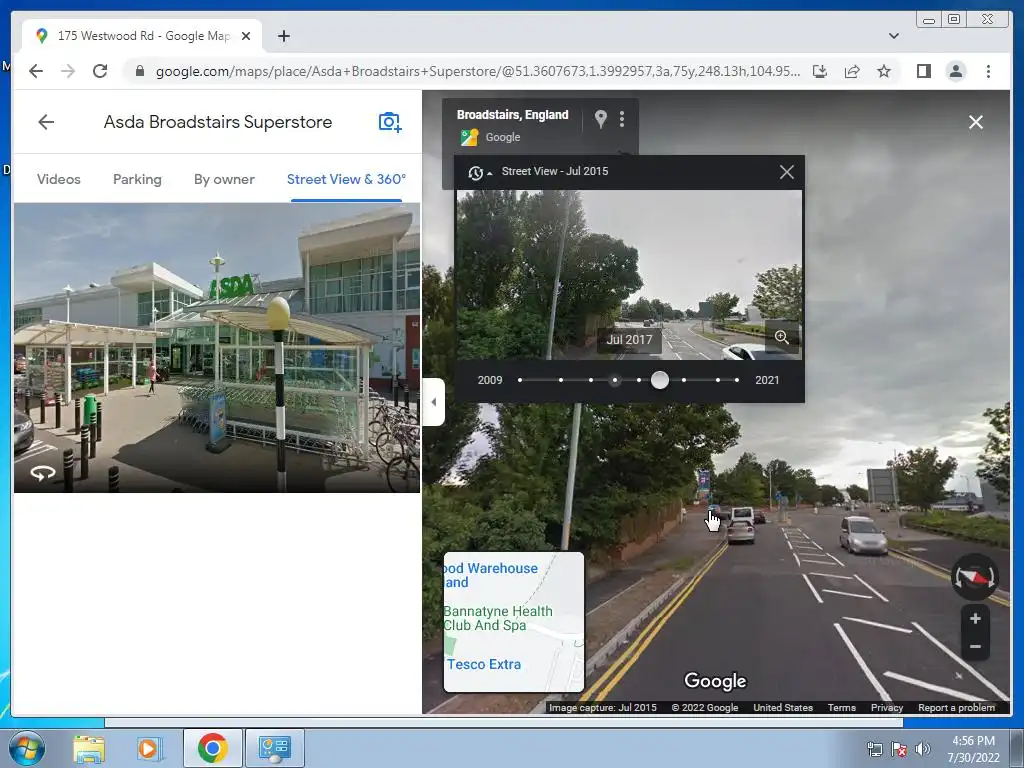The image size is (1024, 768).
Task: Open clock showing 4:56 PM
Action: [973, 749]
